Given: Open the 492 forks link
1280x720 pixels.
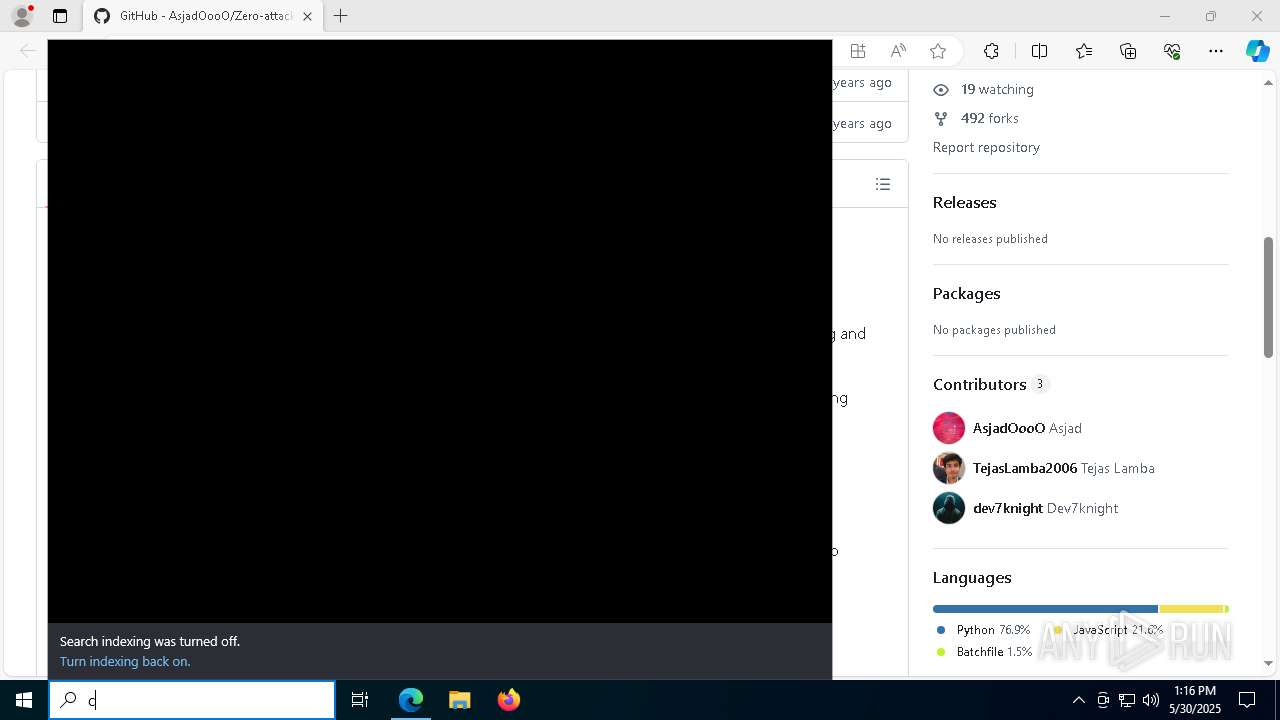Looking at the screenshot, I should [x=989, y=118].
